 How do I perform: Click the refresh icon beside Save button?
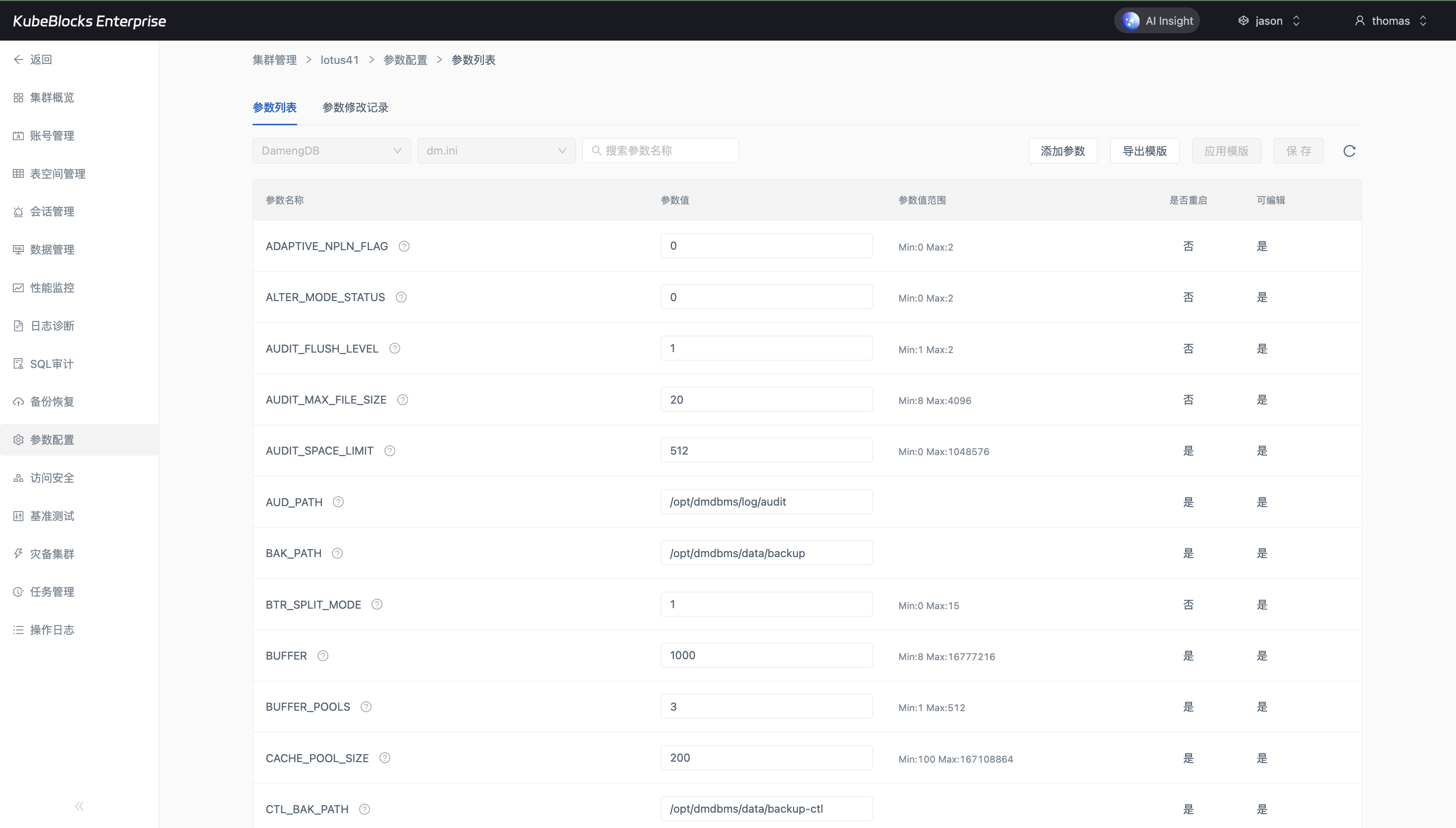1349,151
